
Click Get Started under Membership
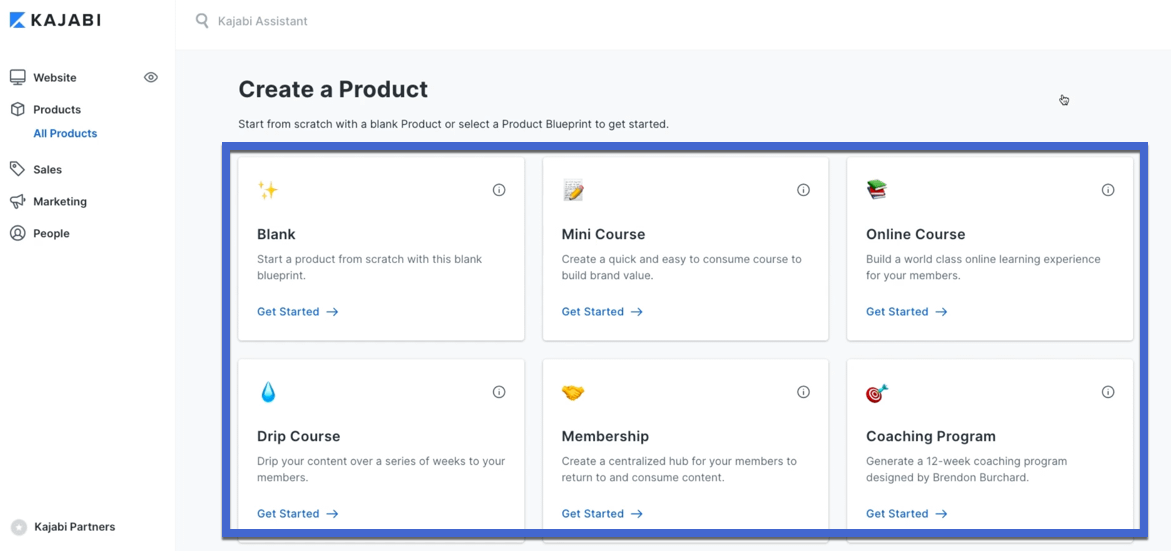point(603,514)
